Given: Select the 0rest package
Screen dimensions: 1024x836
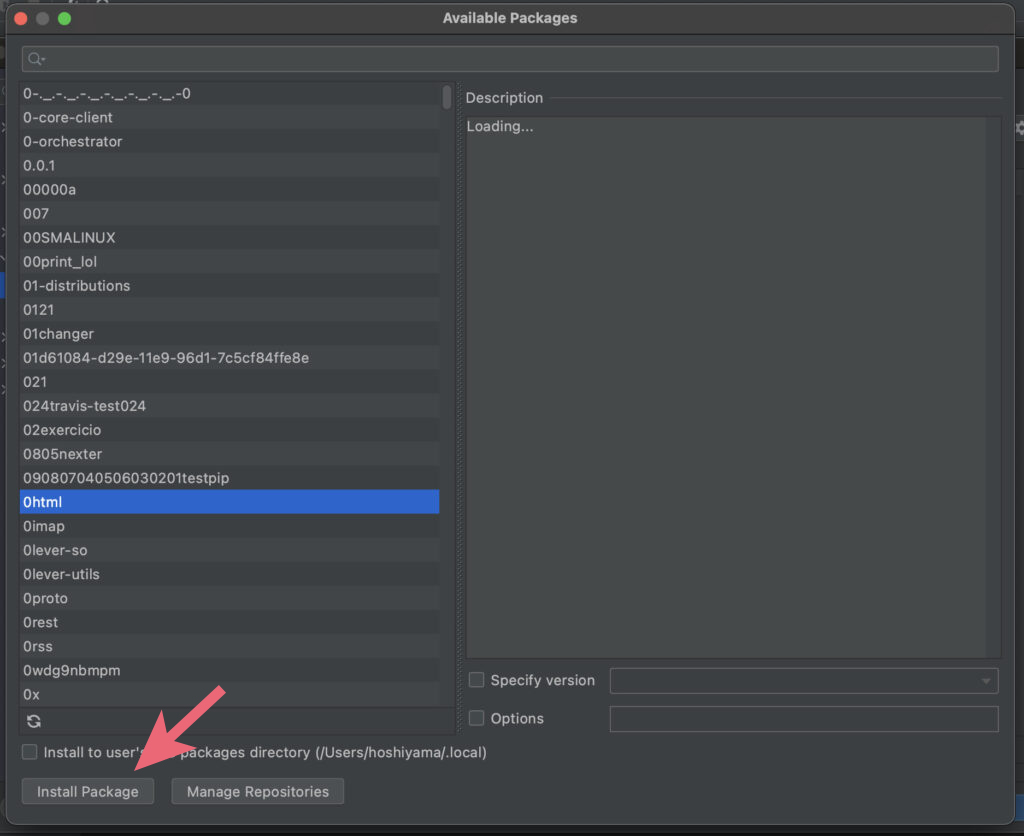Looking at the screenshot, I should click(x=229, y=622).
